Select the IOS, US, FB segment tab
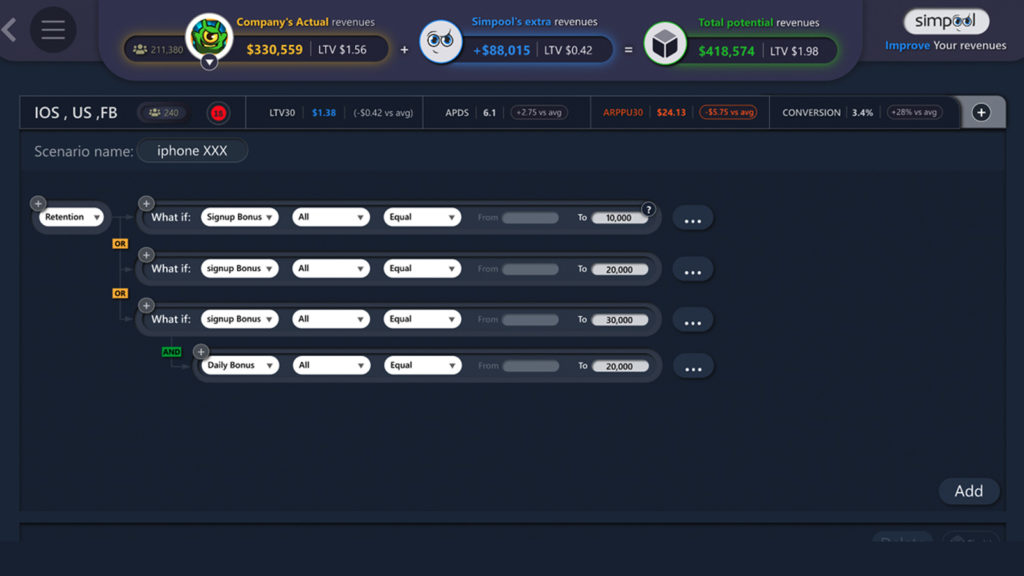 (76, 113)
